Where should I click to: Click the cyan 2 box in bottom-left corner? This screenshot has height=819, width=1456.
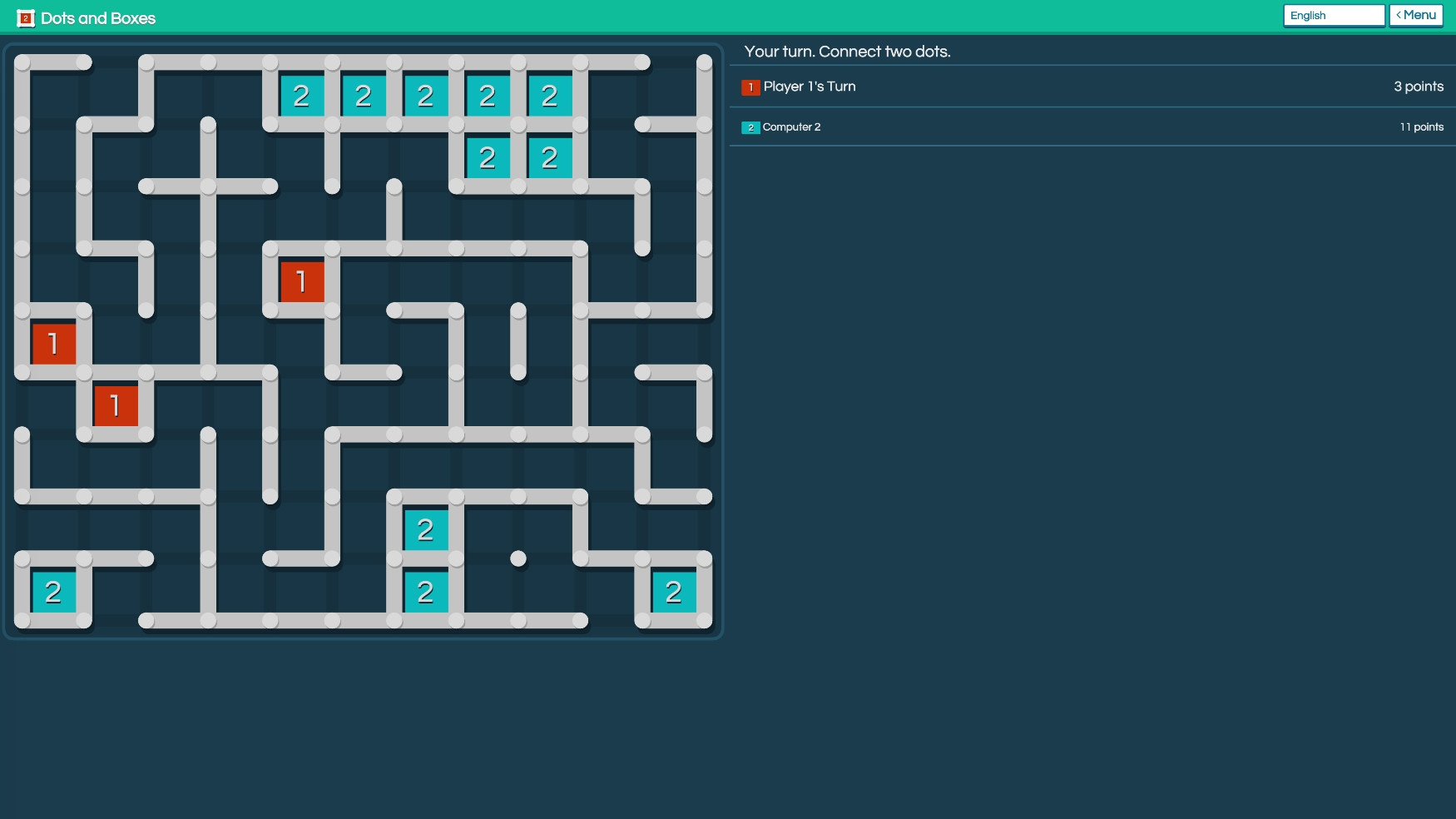[x=53, y=592]
